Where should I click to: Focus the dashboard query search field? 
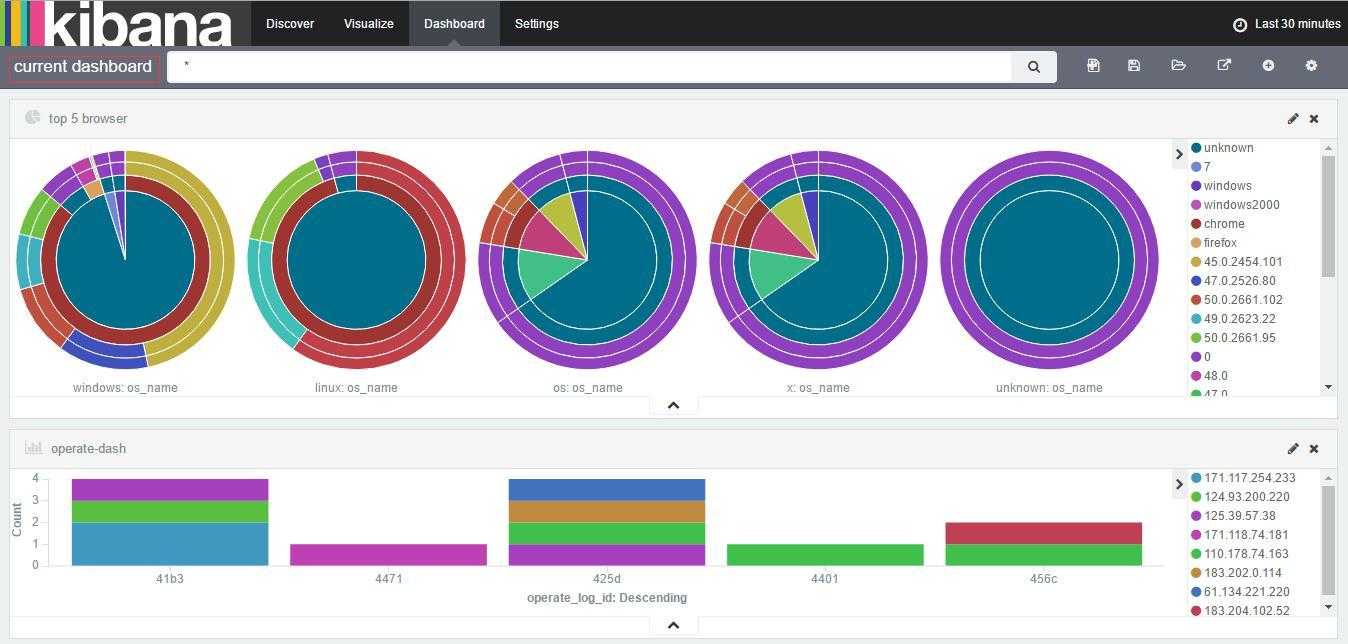(590, 67)
